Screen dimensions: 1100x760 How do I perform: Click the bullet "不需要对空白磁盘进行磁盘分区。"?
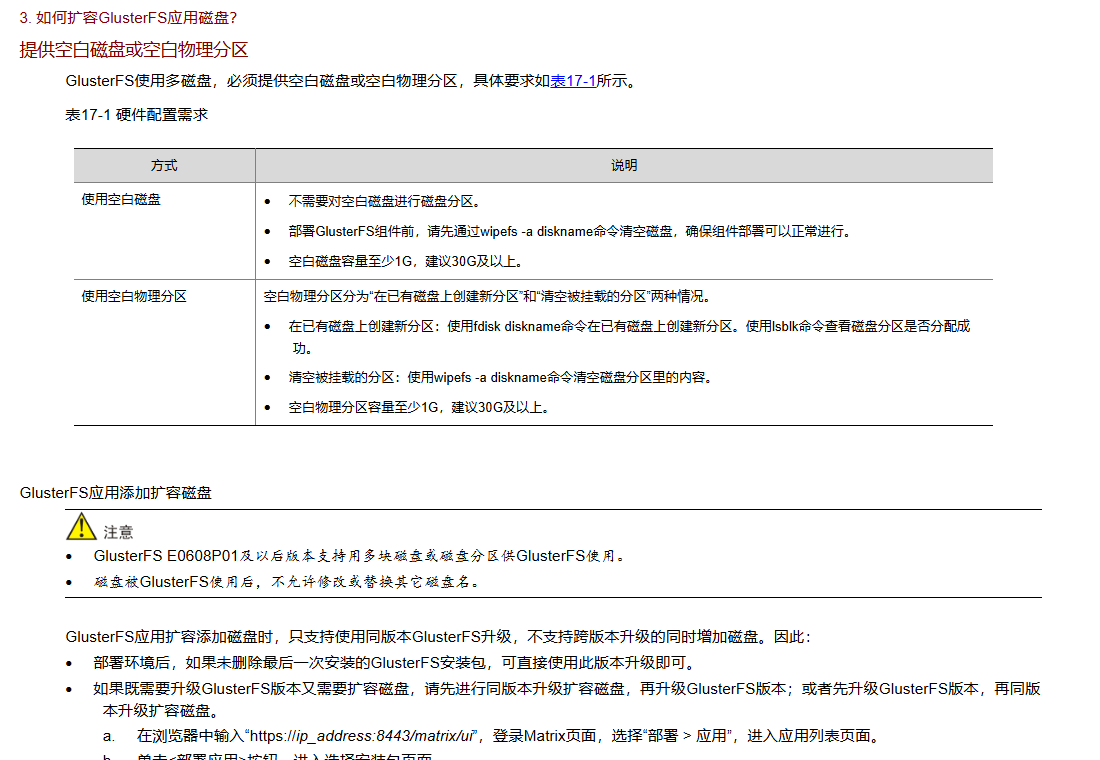(x=384, y=201)
